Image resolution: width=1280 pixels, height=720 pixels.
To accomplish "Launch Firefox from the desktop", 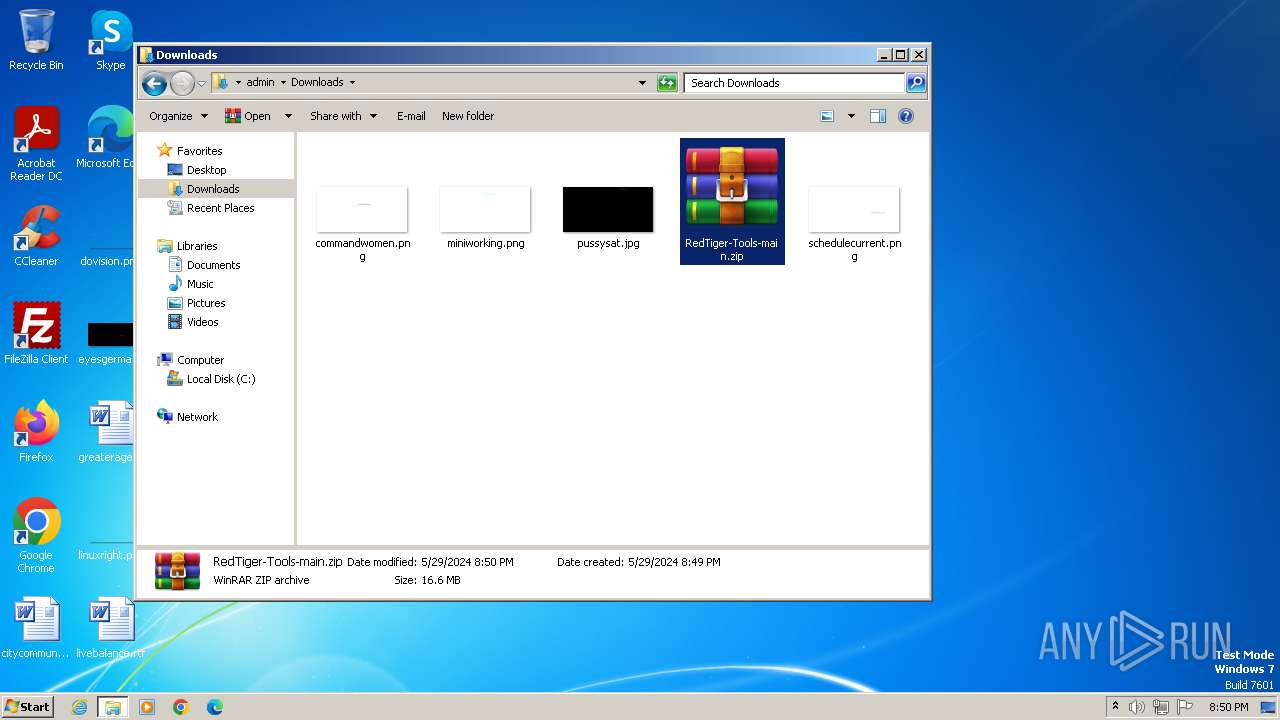I will pos(36,431).
